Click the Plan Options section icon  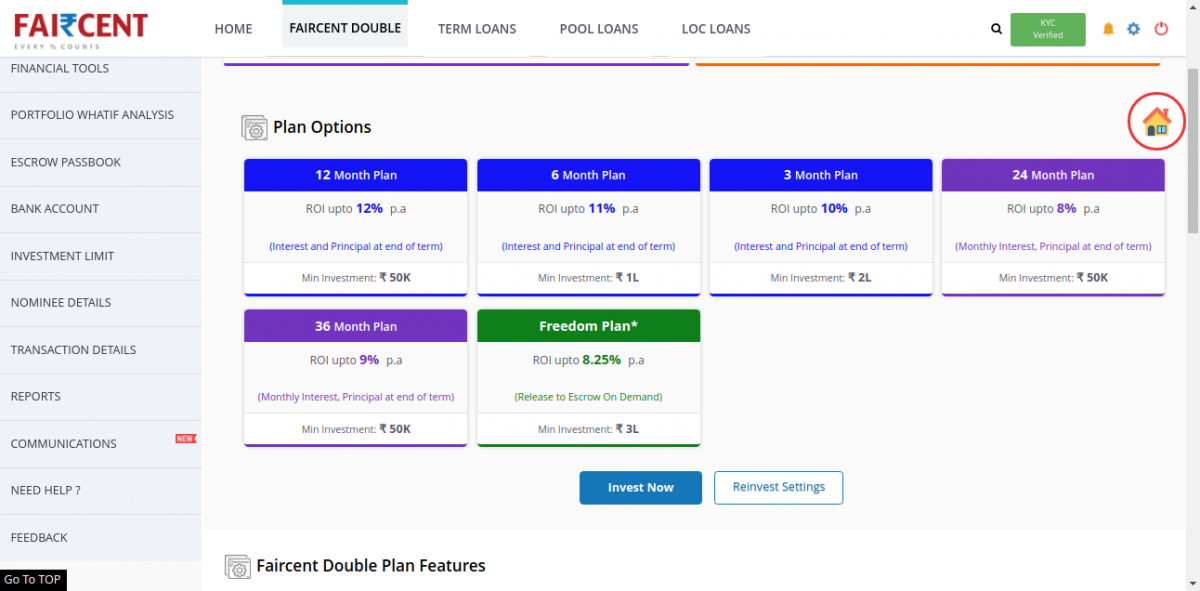point(254,128)
